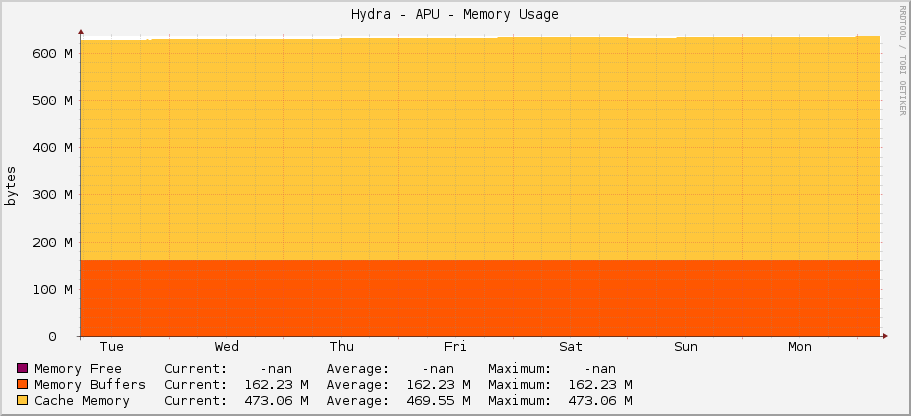Click Memory Free current value -nan
911x416 pixels.
[x=275, y=368]
